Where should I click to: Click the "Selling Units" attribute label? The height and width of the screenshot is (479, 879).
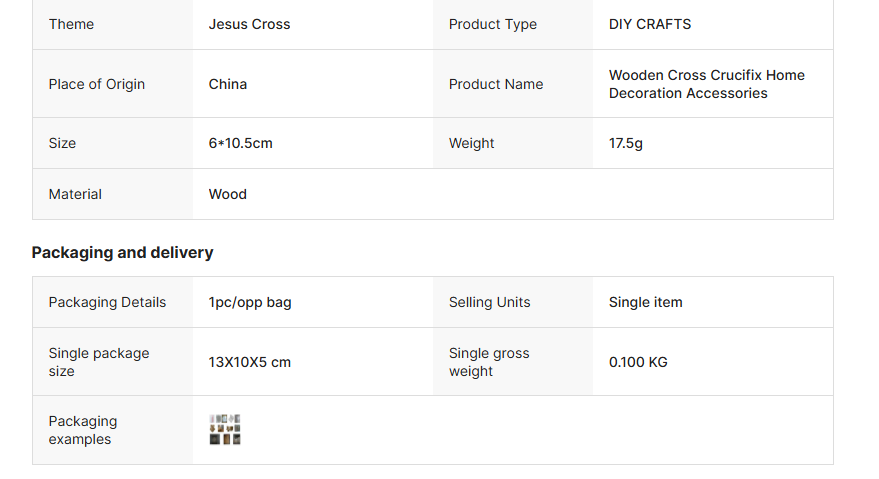point(489,302)
